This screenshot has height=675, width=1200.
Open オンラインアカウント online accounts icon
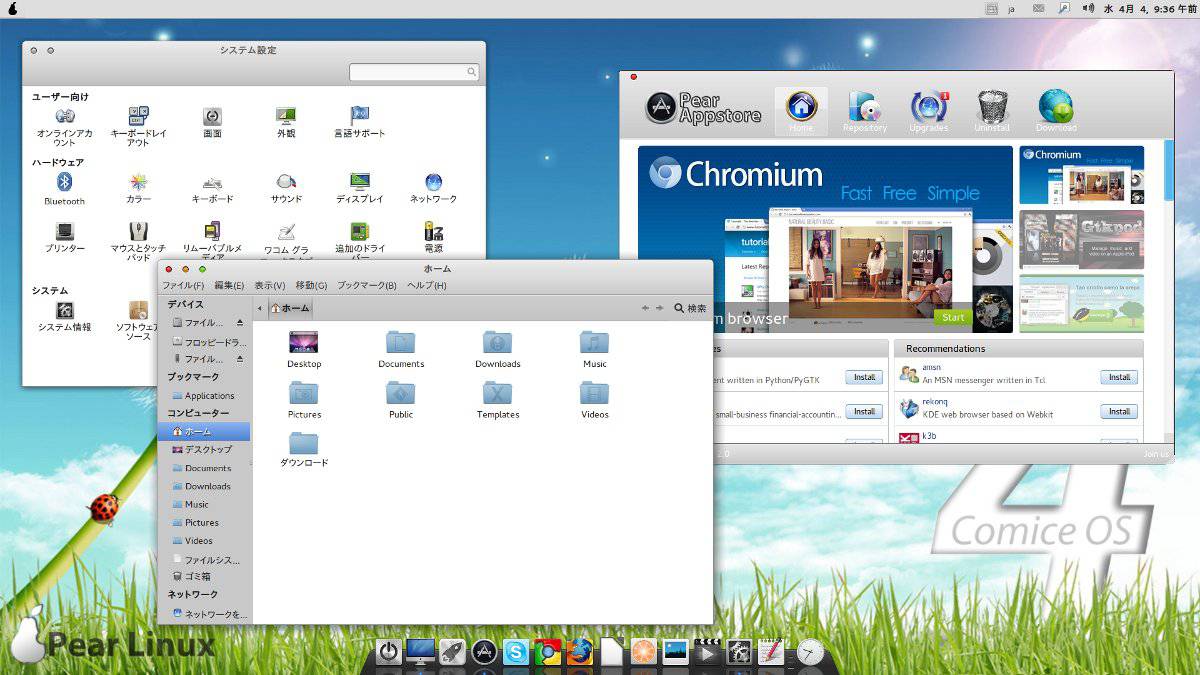(65, 126)
